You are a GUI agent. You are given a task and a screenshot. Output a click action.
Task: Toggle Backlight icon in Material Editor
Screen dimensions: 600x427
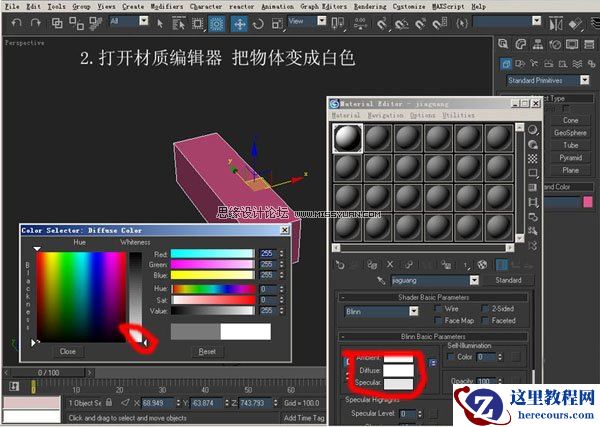533,144
